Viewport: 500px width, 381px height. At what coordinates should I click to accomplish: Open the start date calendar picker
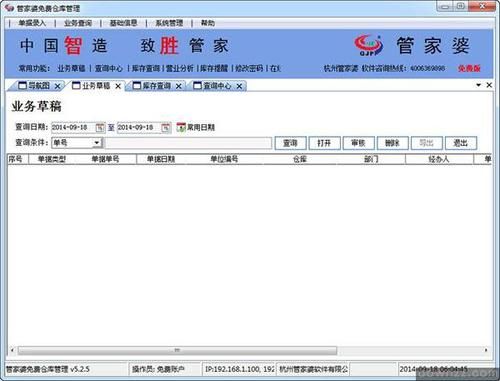pyautogui.click(x=100, y=127)
